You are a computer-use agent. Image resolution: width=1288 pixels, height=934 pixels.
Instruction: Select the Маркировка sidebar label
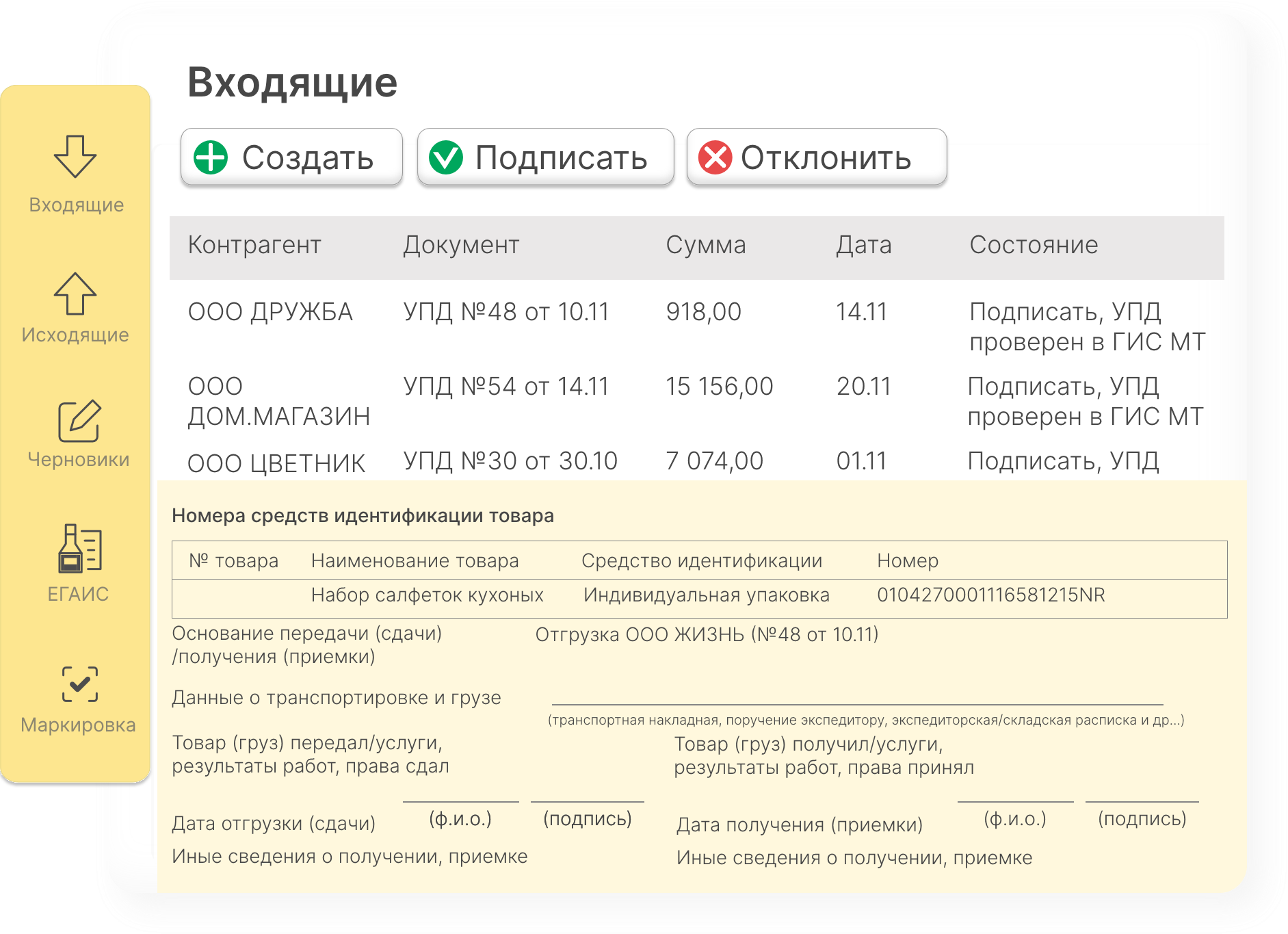tap(78, 725)
